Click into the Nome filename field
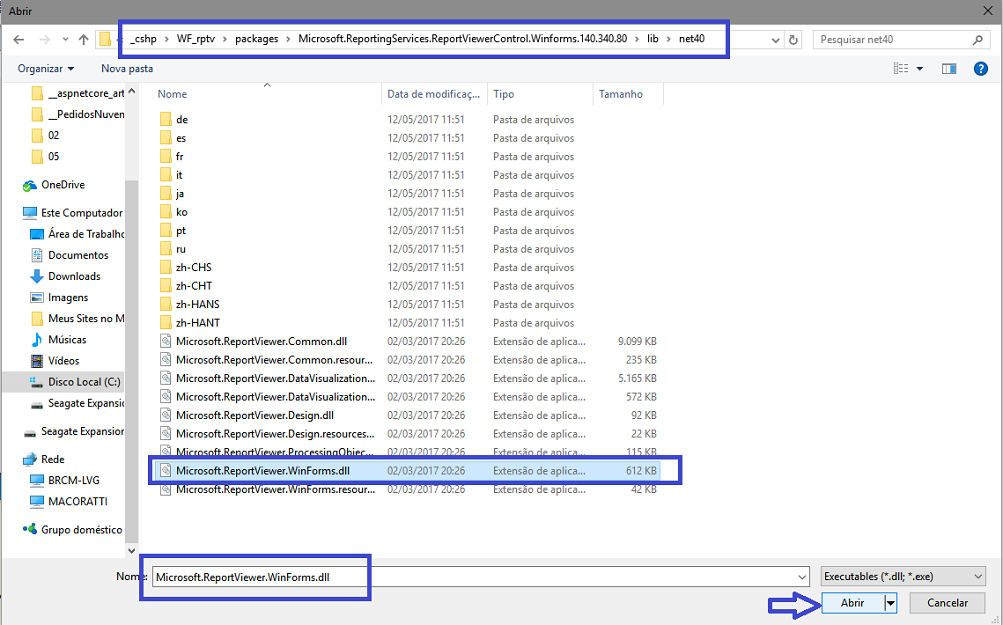1003x625 pixels. [x=473, y=577]
